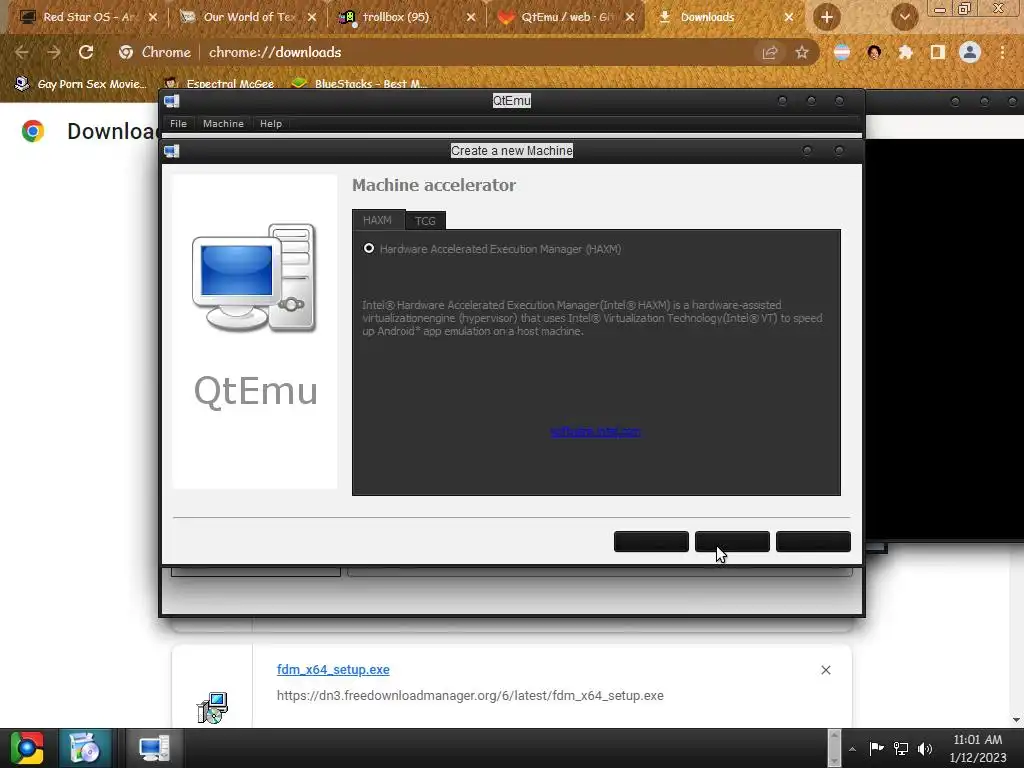Viewport: 1024px width, 768px height.
Task: Toggle the Hardware Accelerated Execution Manager radio button
Action: point(369,248)
